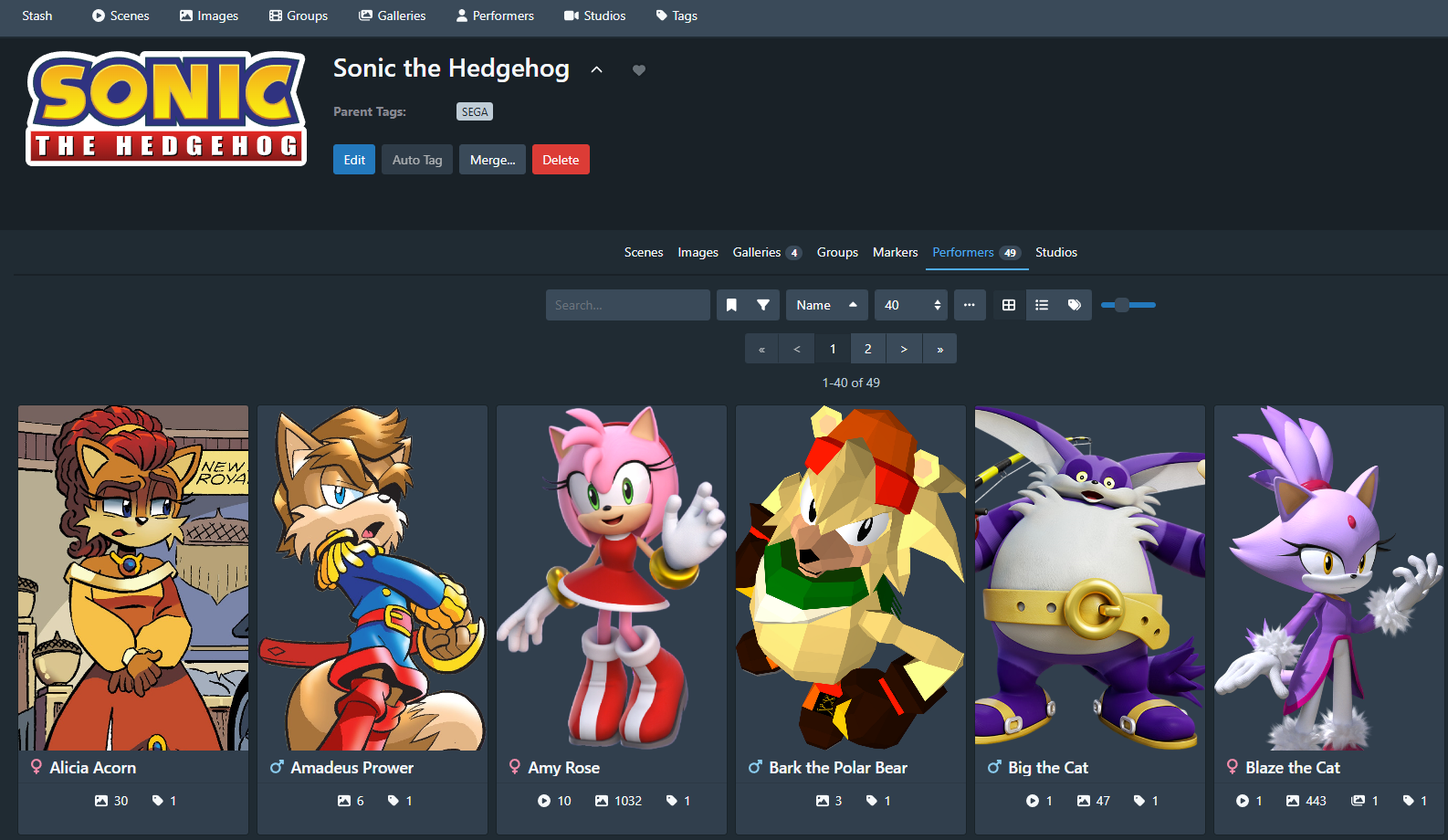The width and height of the screenshot is (1448, 840).
Task: Go to Stash home link
Action: [37, 16]
